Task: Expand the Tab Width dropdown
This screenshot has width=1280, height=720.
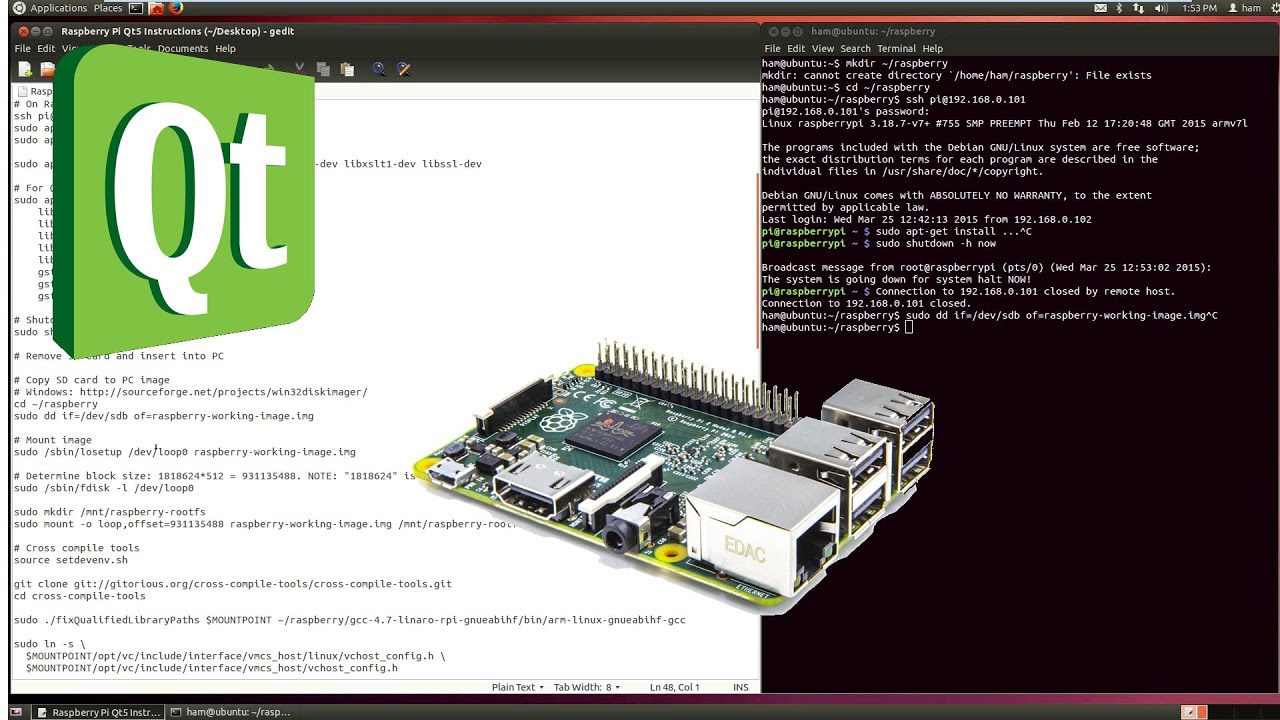Action: [x=587, y=687]
